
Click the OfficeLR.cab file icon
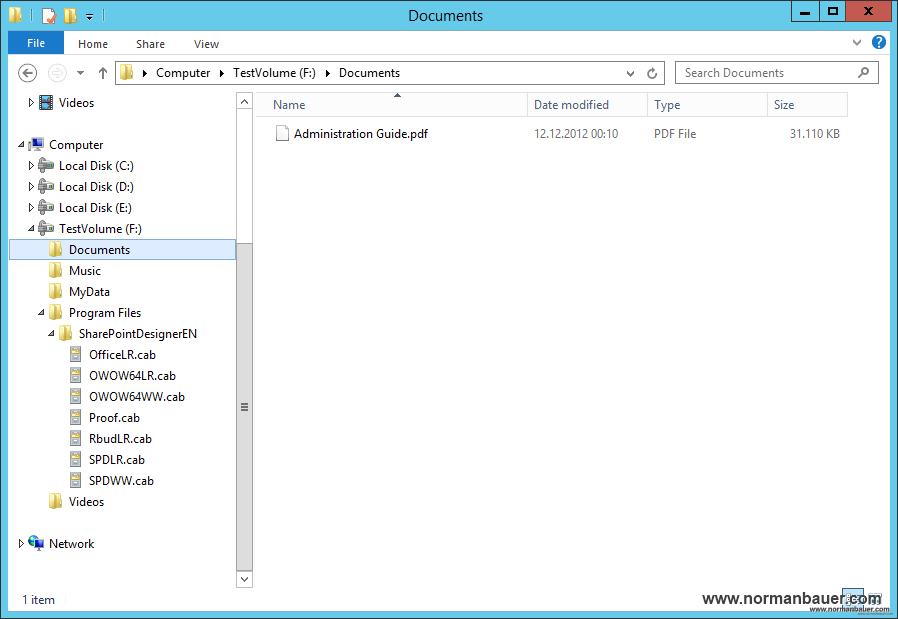(76, 355)
